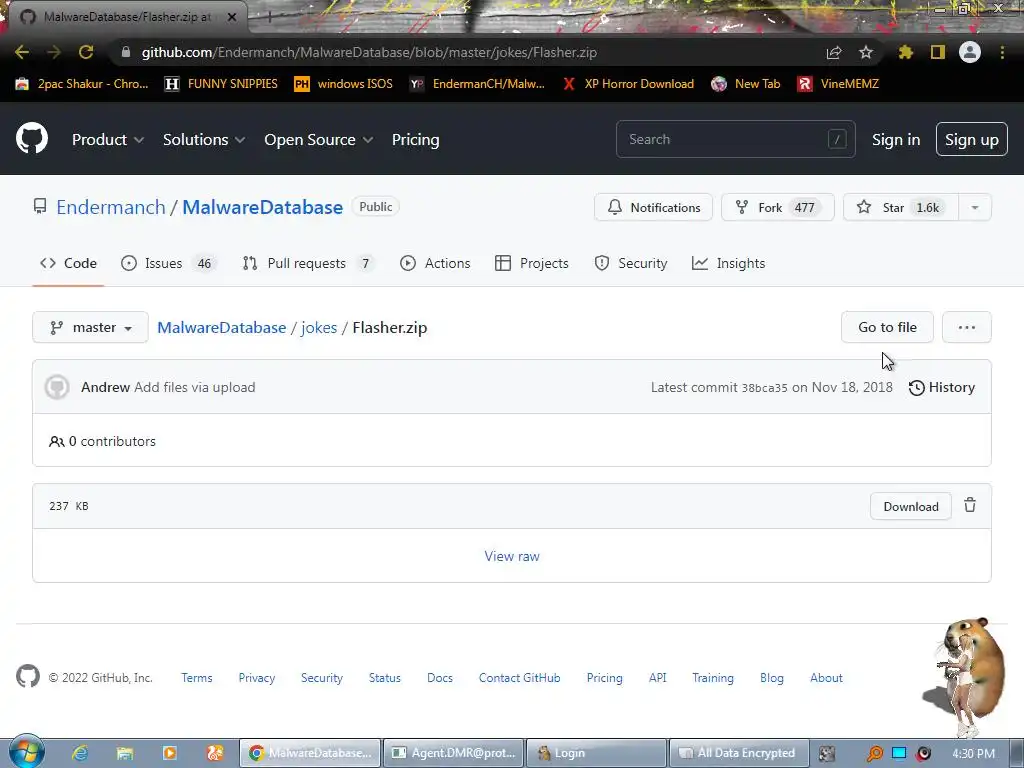Switch to the Pull requests tab

pyautogui.click(x=308, y=263)
